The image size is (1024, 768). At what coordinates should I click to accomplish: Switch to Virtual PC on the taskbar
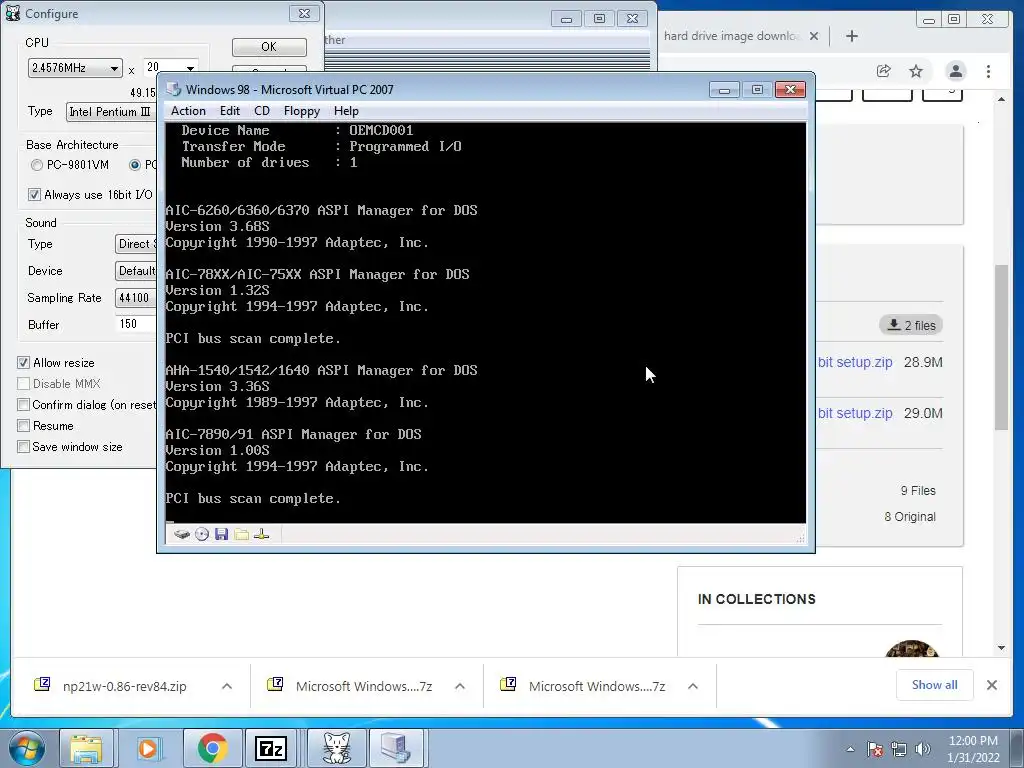pyautogui.click(x=396, y=748)
